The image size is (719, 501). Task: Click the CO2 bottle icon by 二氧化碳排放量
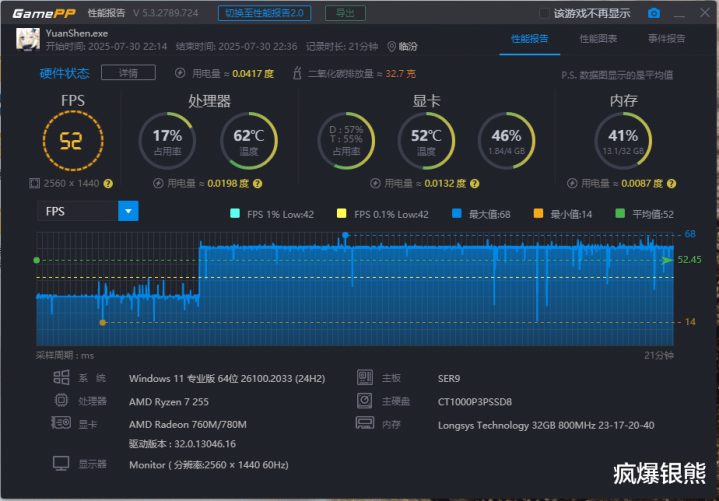coord(297,73)
